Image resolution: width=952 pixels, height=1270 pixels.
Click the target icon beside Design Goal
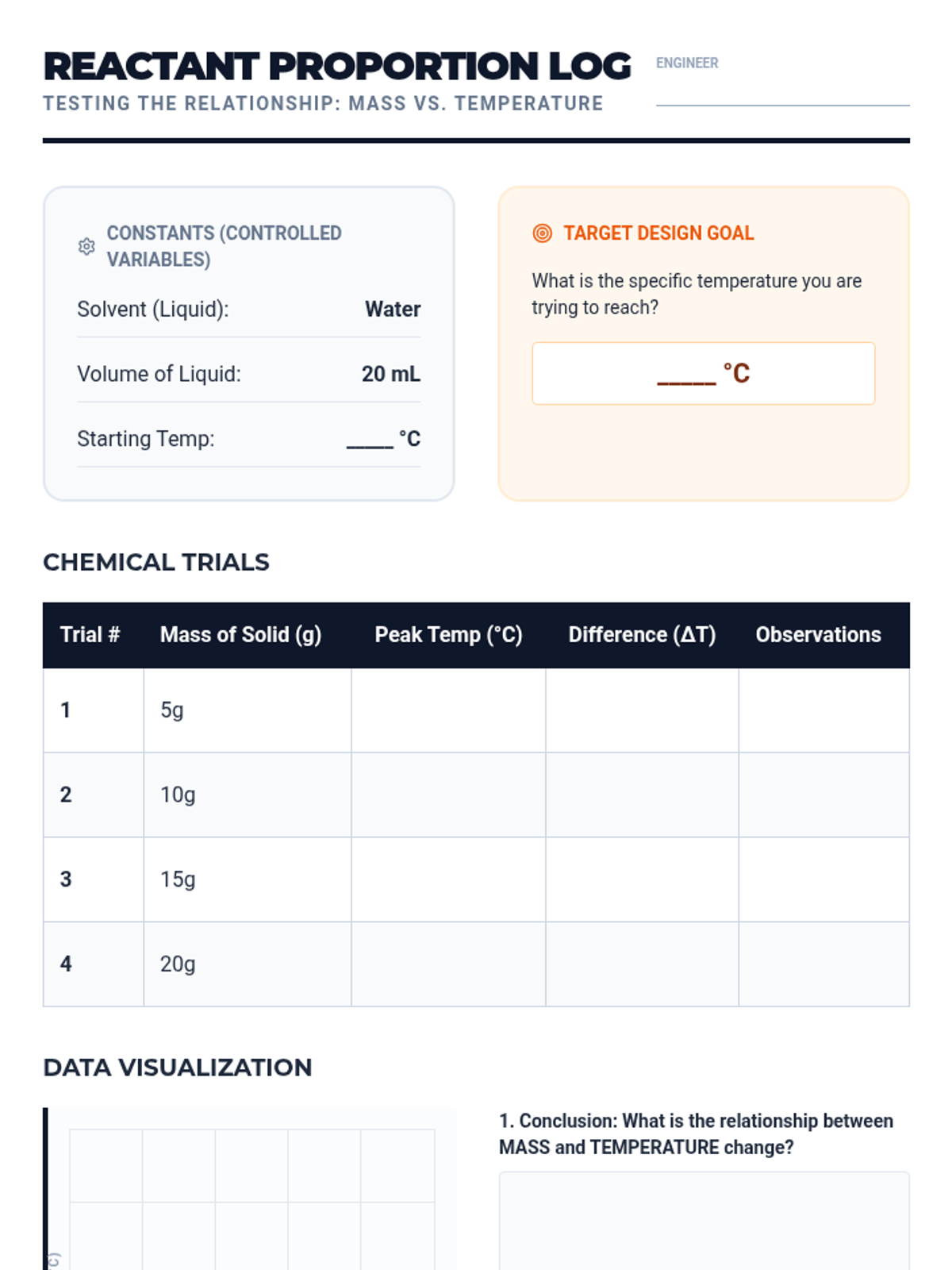[543, 233]
